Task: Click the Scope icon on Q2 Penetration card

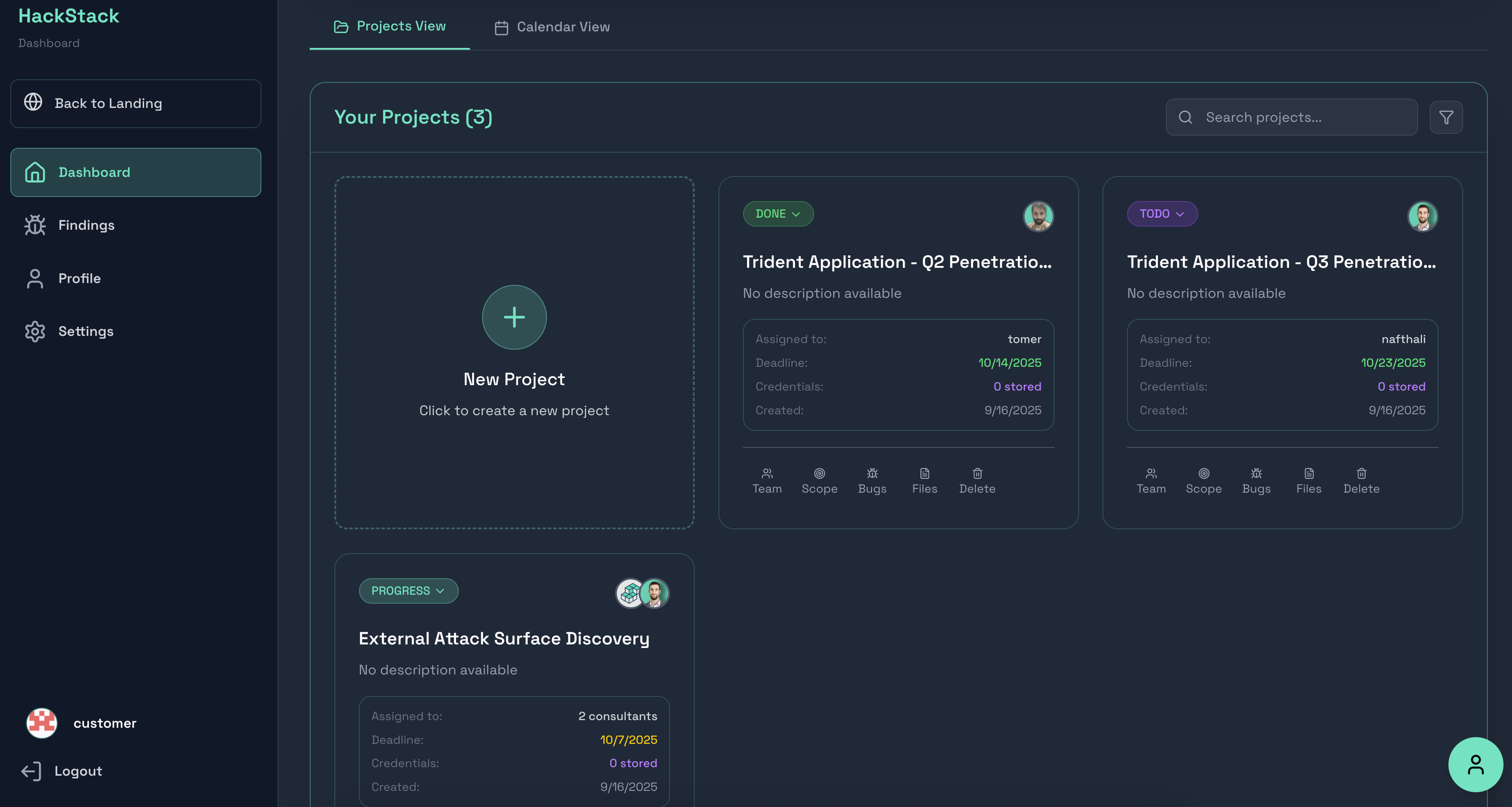Action: coord(820,480)
